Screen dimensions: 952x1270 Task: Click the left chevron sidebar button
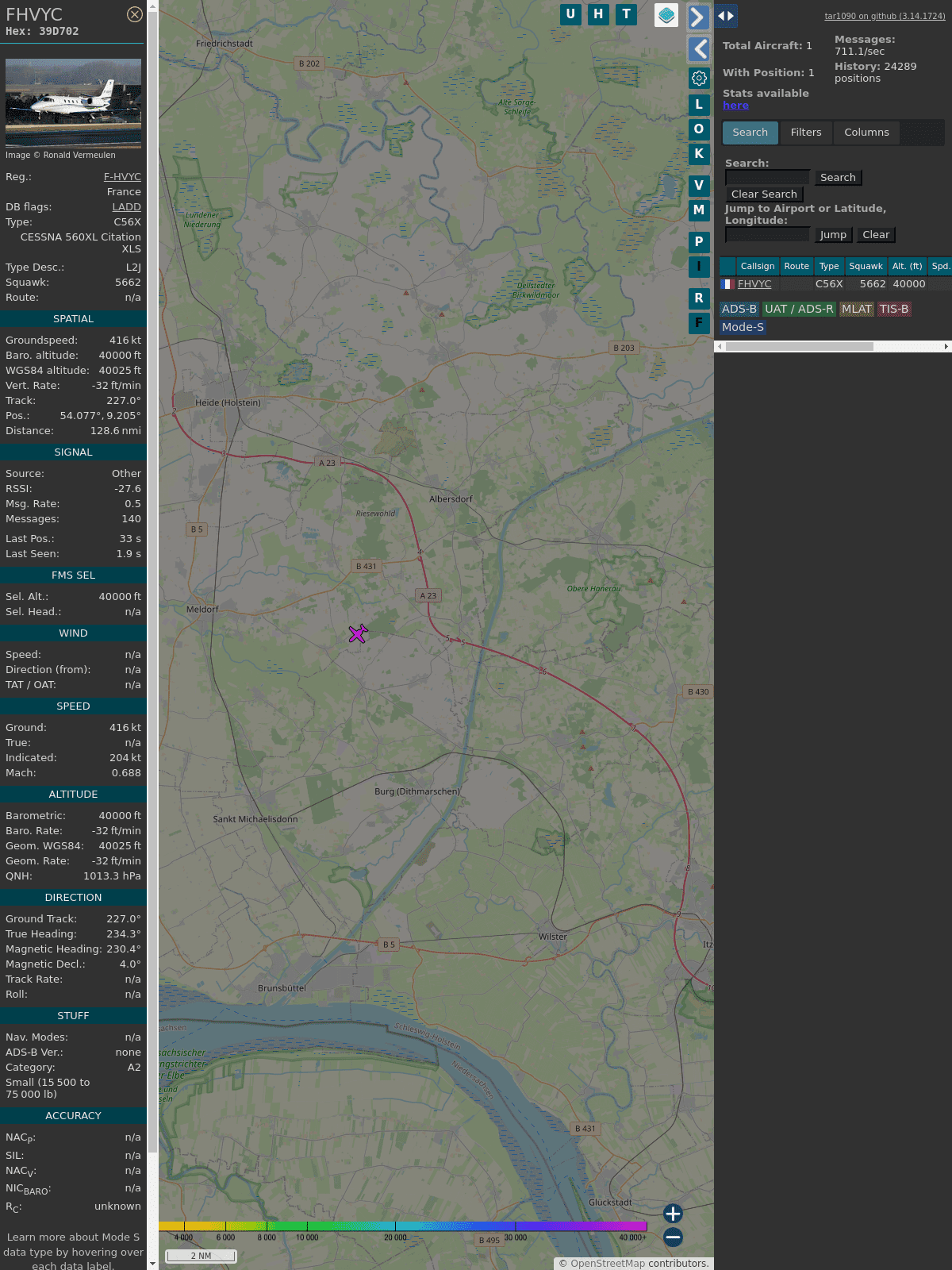[x=698, y=49]
